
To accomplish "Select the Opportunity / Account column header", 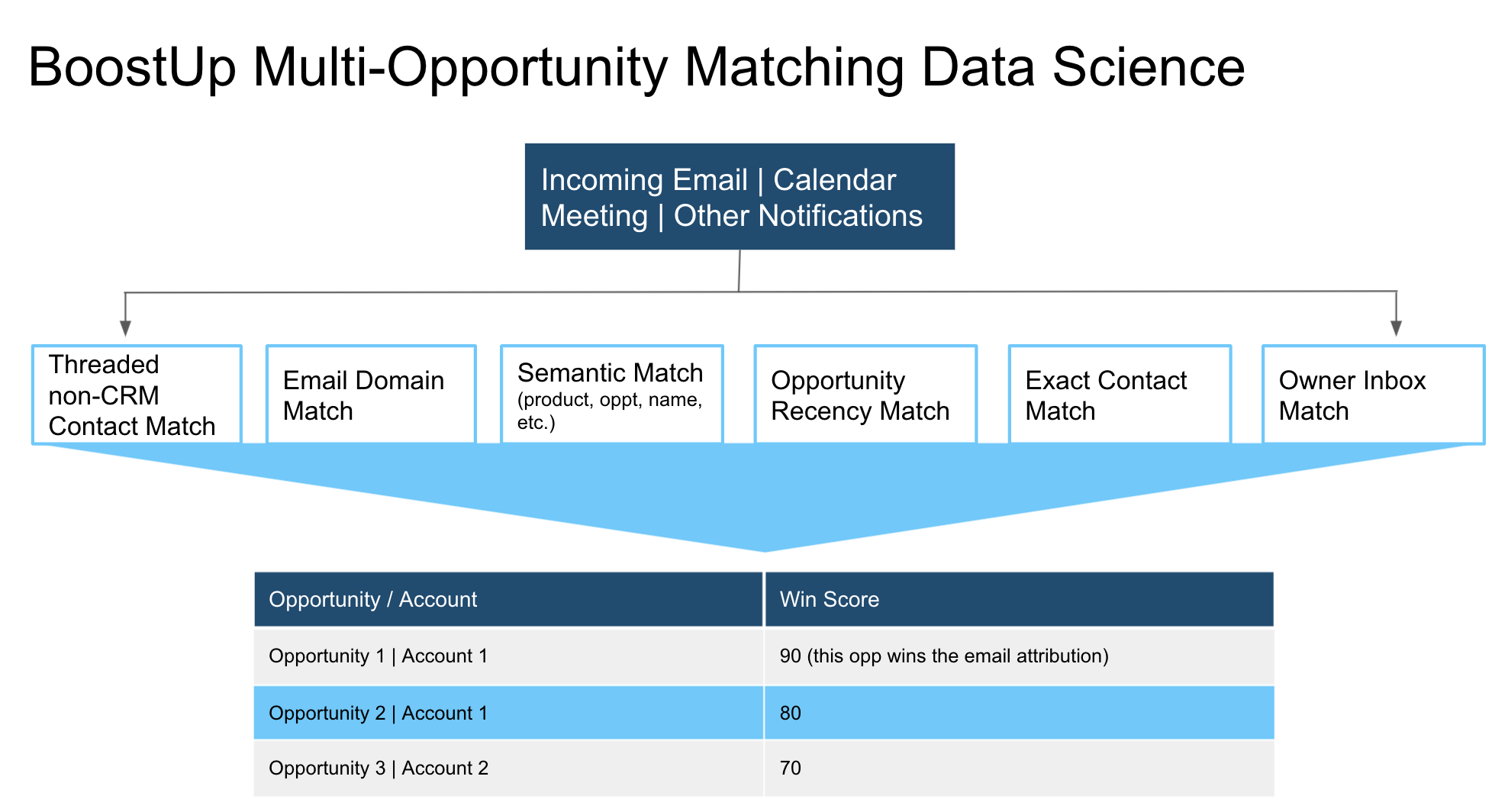I will (x=508, y=599).
